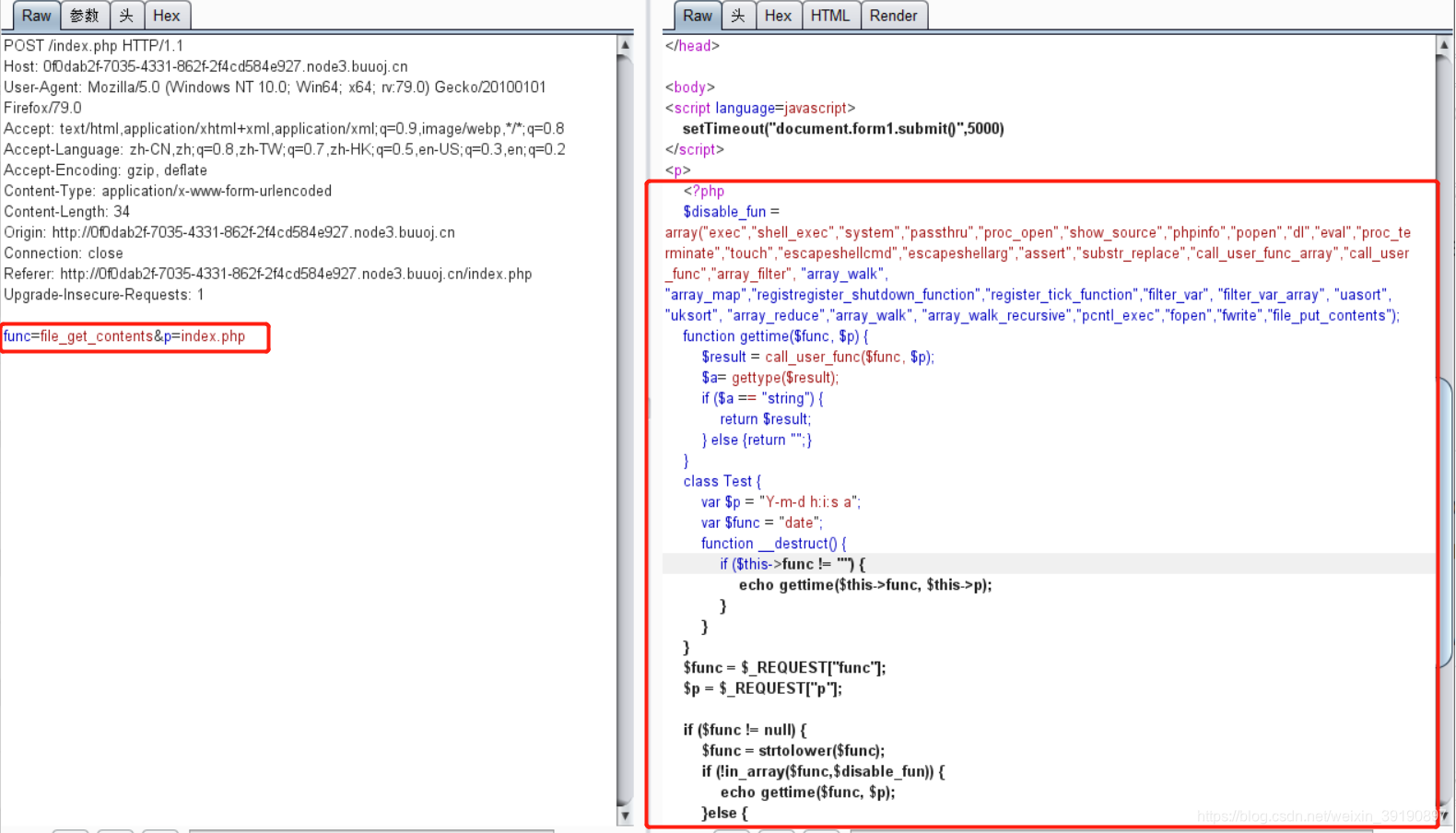Click 'function gettime($func, $p) {' line
Image resolution: width=1456 pixels, height=833 pixels.
click(x=775, y=336)
